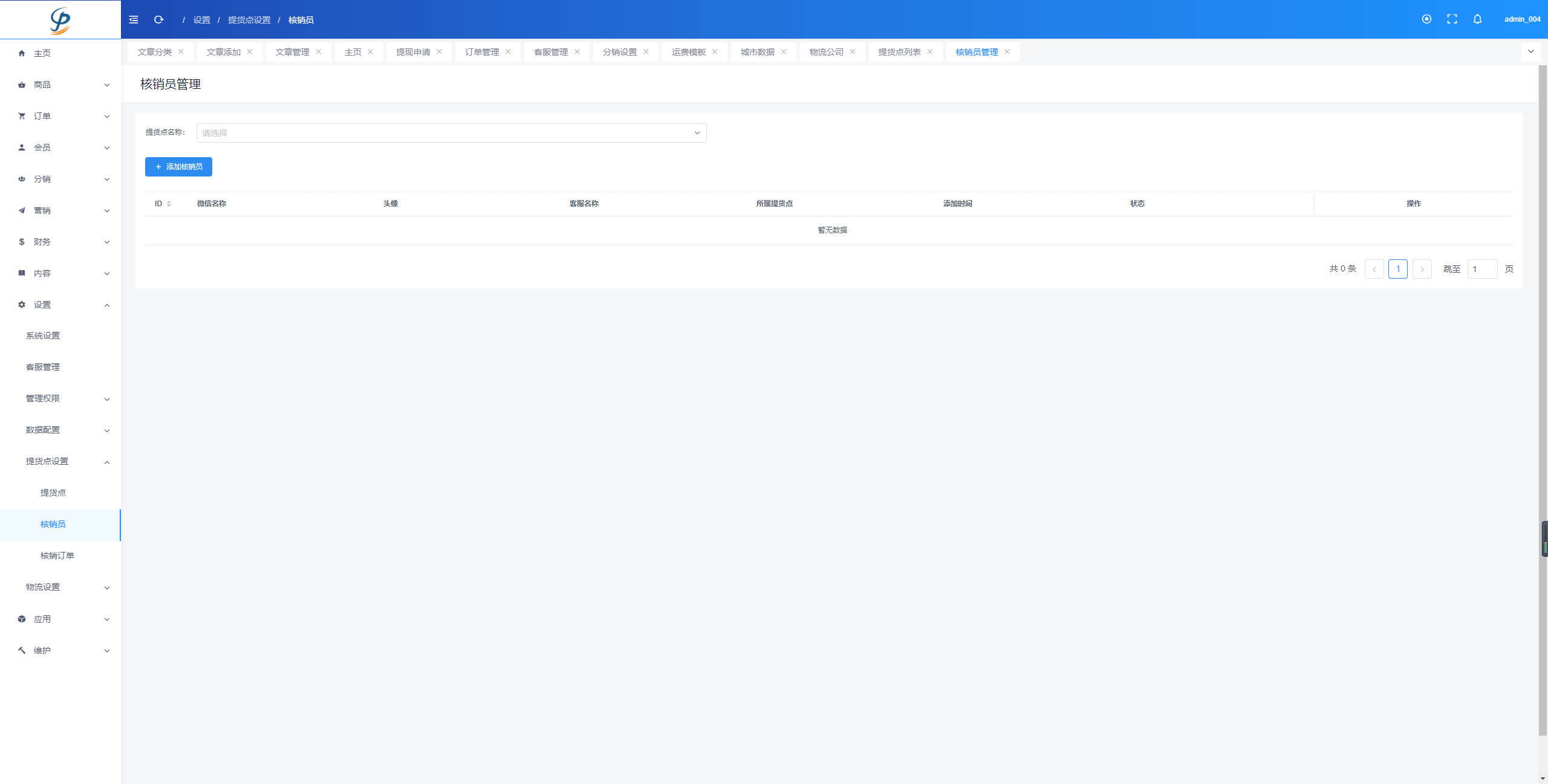The height and width of the screenshot is (784, 1548).
Task: Click the paper-plane icon beside 营销
Action: (x=22, y=210)
